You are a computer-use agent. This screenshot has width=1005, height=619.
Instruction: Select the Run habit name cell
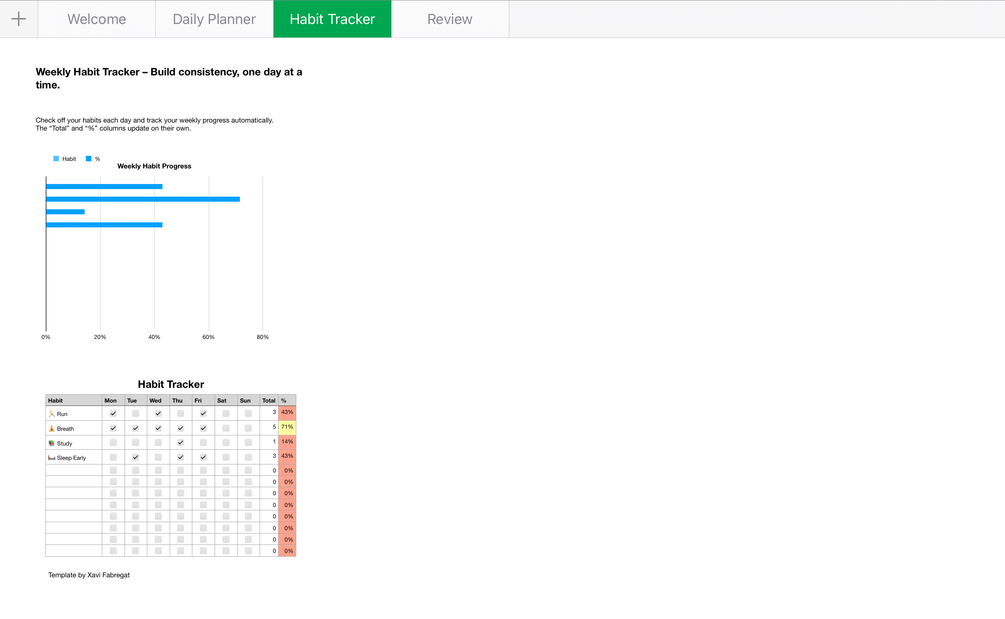pos(74,413)
